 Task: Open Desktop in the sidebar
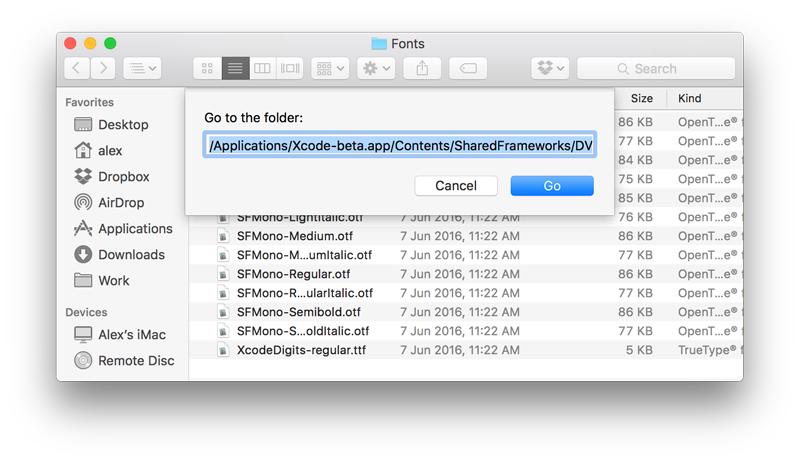(x=123, y=125)
